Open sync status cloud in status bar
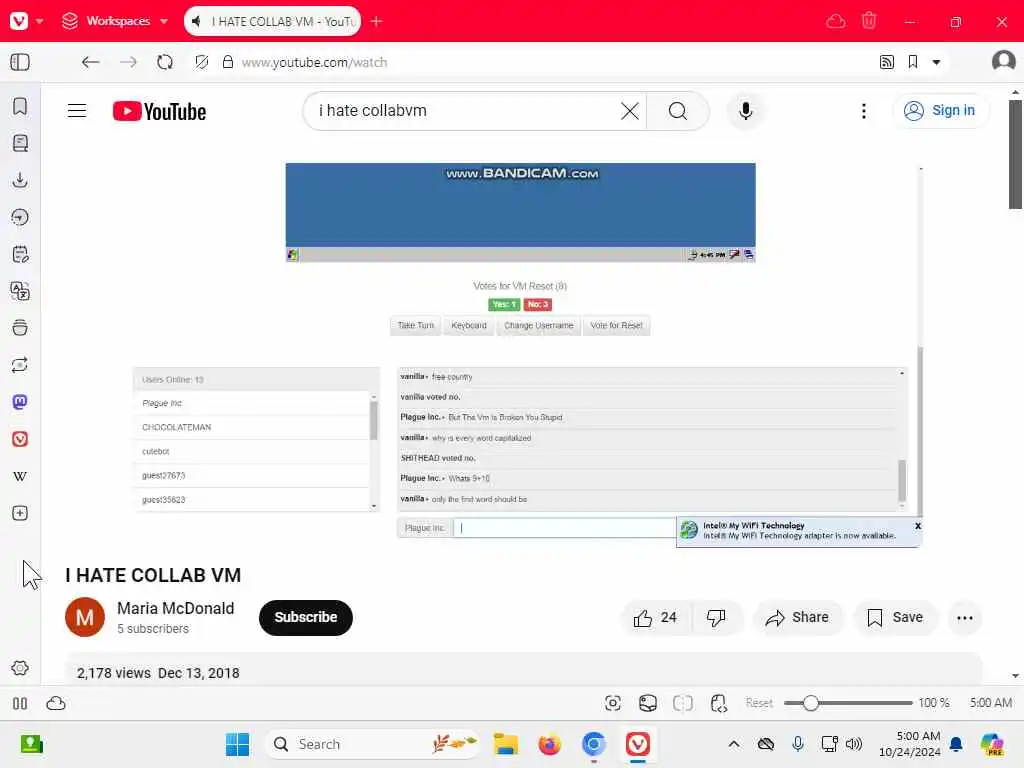The height and width of the screenshot is (768, 1024). [x=56, y=703]
